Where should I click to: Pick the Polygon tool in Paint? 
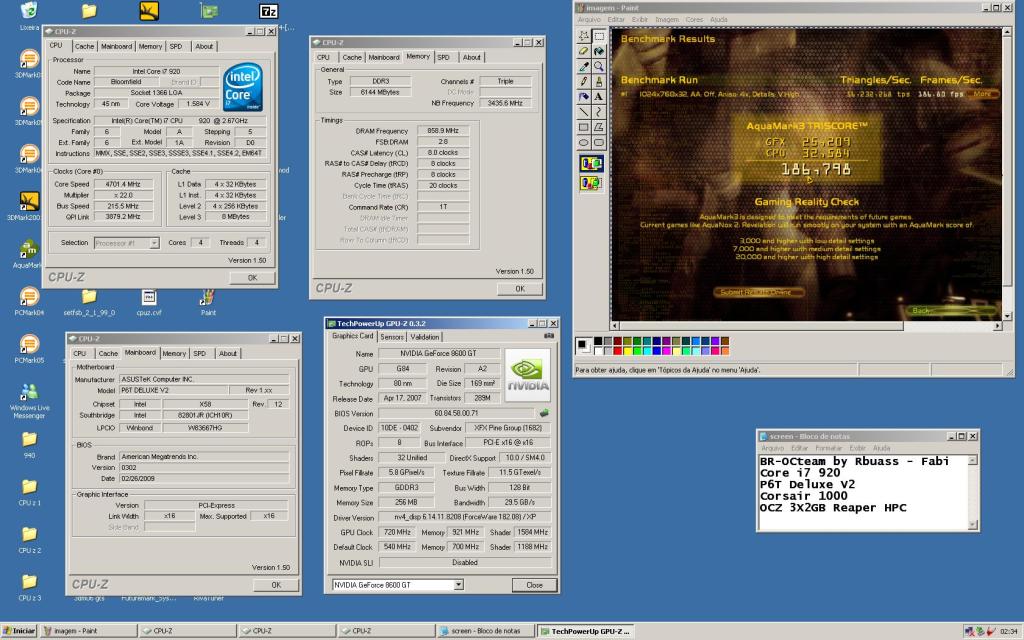(599, 127)
